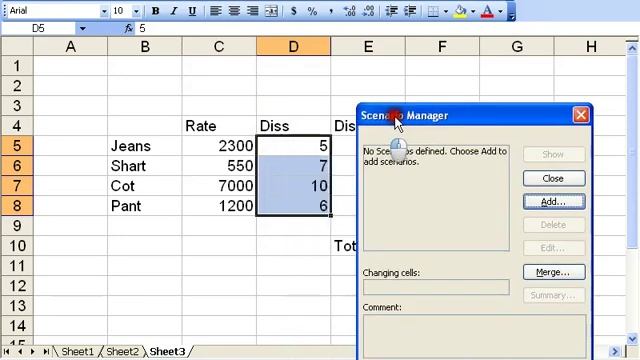Apply comma style
This screenshot has width=640, height=360.
coord(331,11)
